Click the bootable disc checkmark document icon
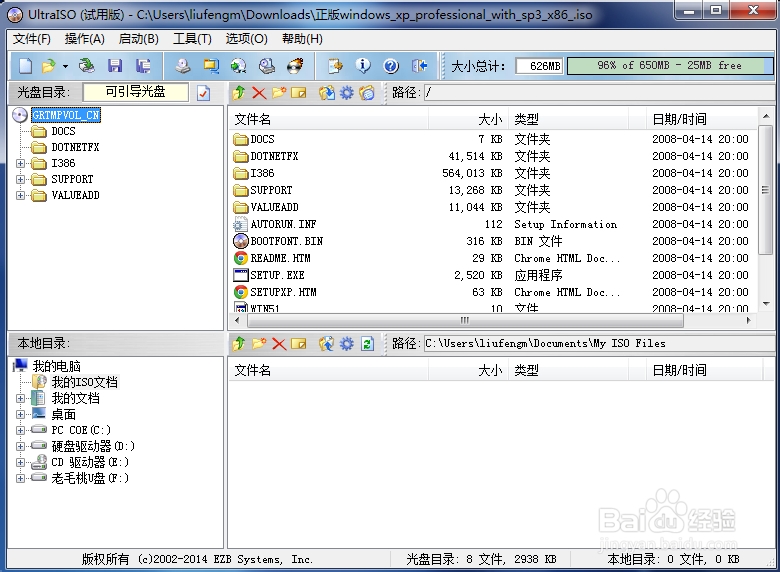Viewport: 780px width, 572px height. point(203,93)
